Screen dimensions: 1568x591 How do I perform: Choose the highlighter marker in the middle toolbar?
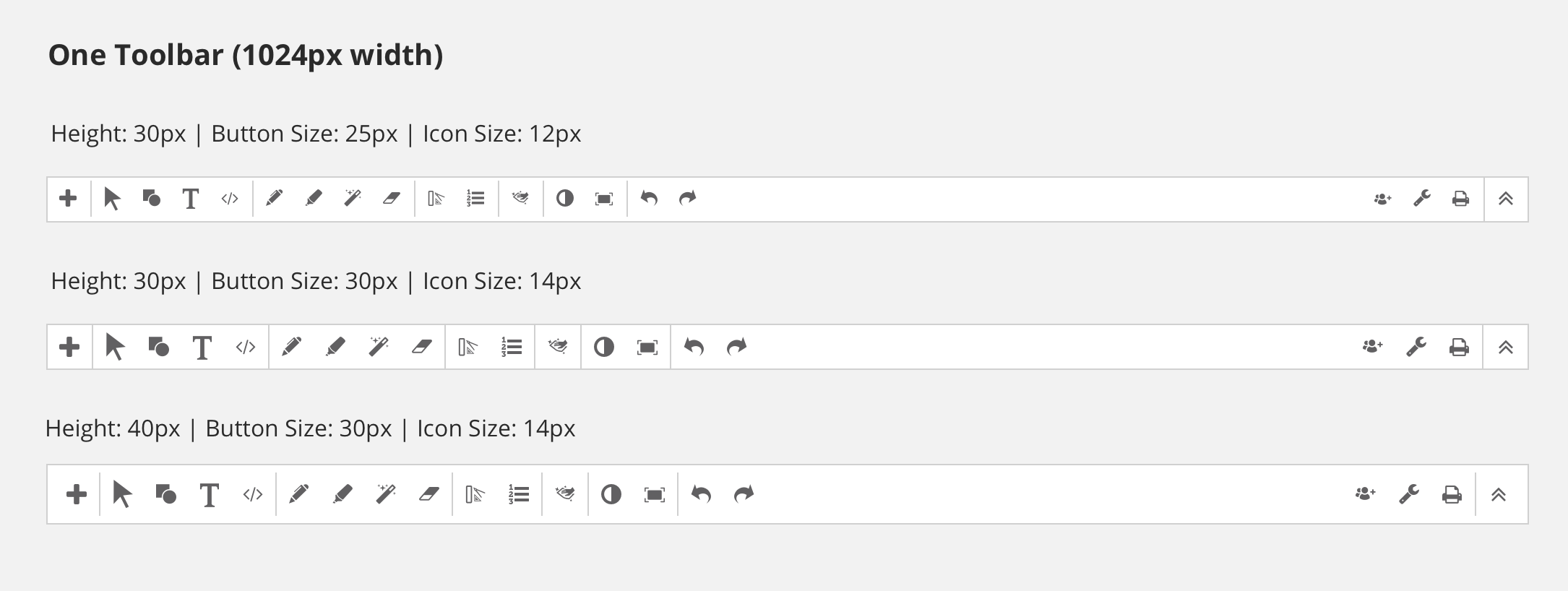point(335,347)
